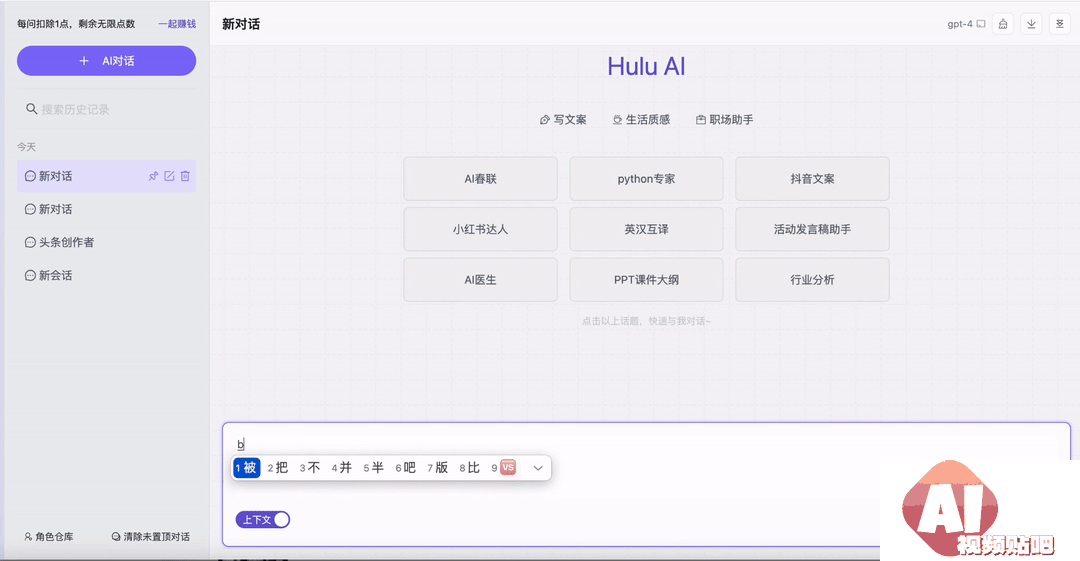Open the gpt-4 model selector

pos(966,24)
